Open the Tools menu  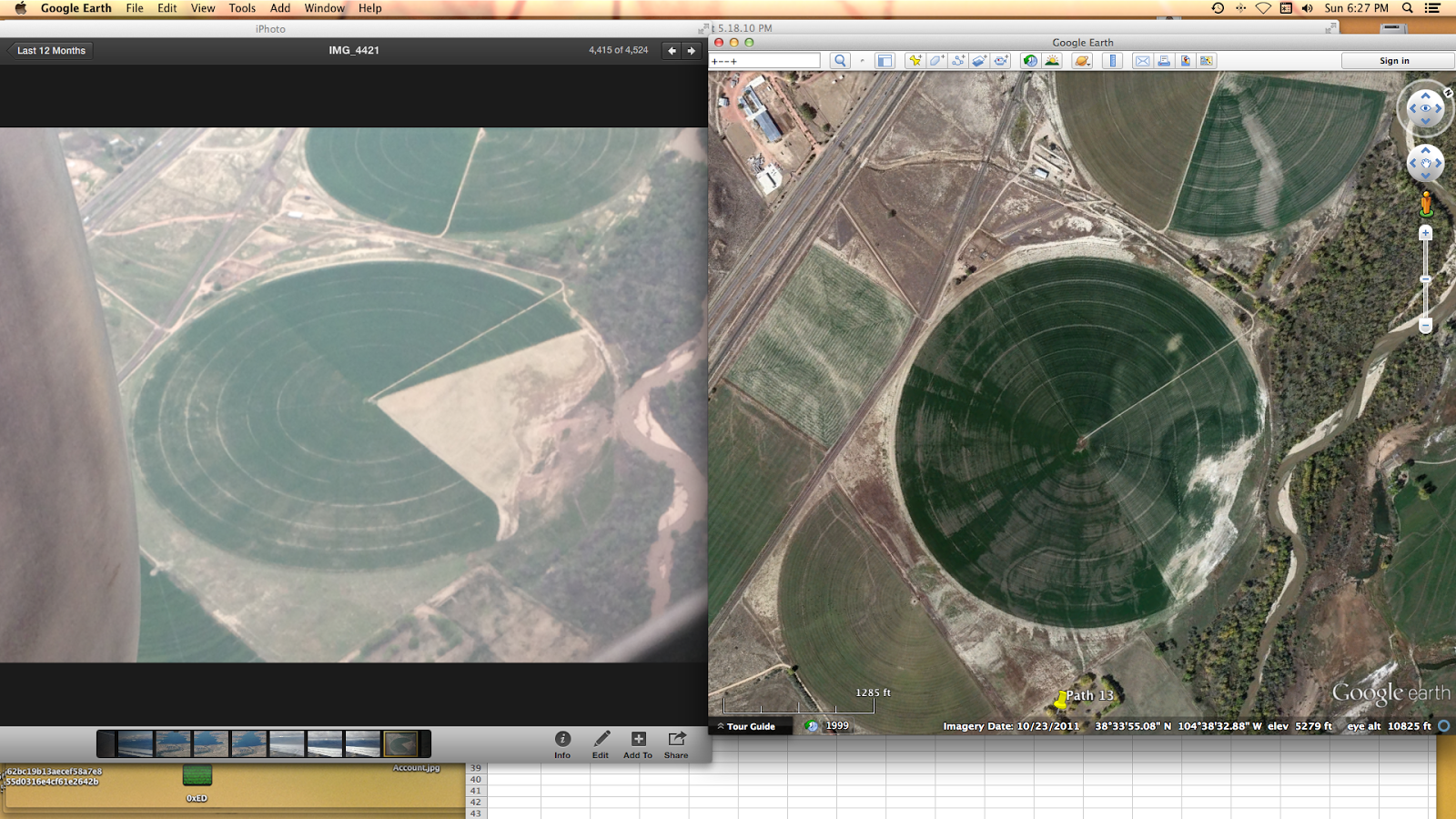[x=242, y=8]
